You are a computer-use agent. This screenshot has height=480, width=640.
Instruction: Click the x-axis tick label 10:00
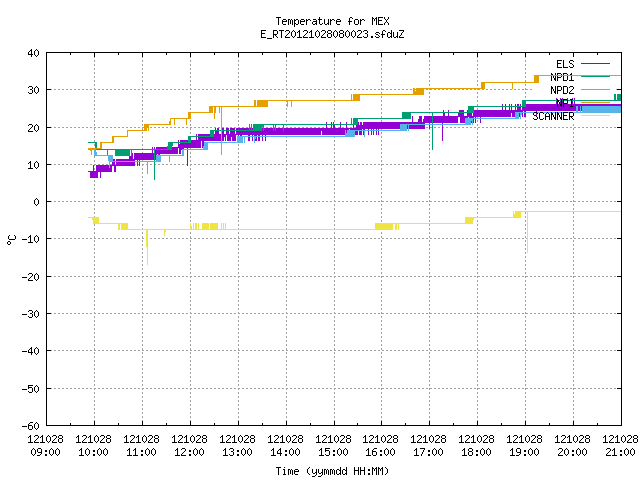93,452
